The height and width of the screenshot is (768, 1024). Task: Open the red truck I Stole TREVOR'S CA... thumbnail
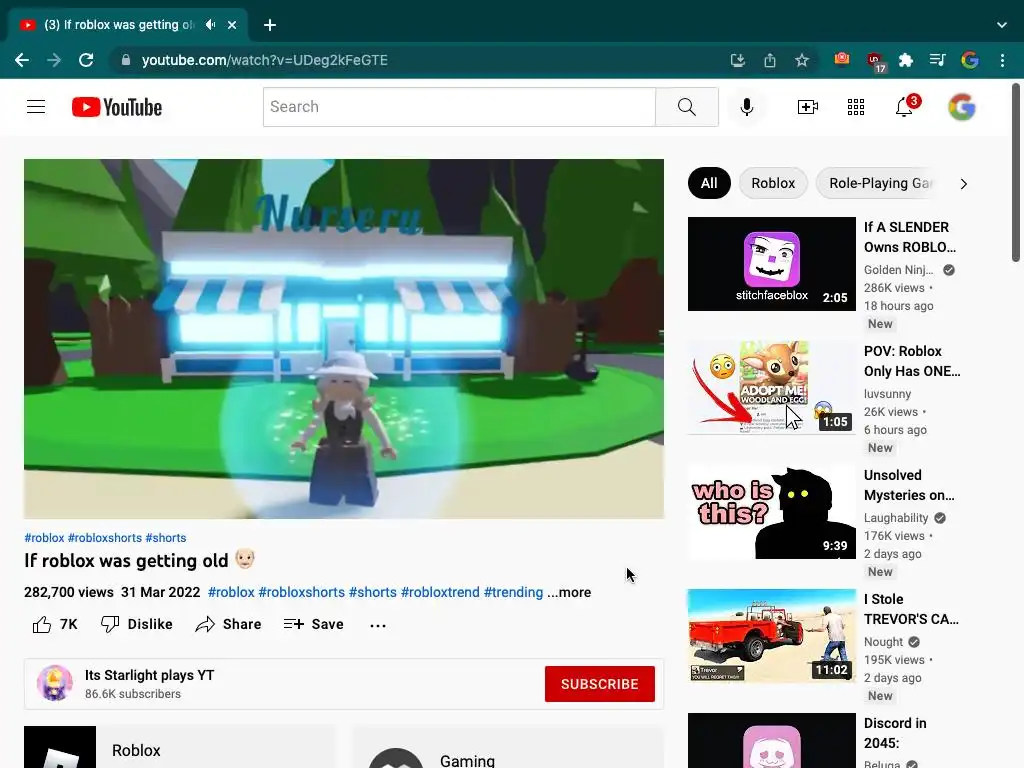[x=772, y=636]
